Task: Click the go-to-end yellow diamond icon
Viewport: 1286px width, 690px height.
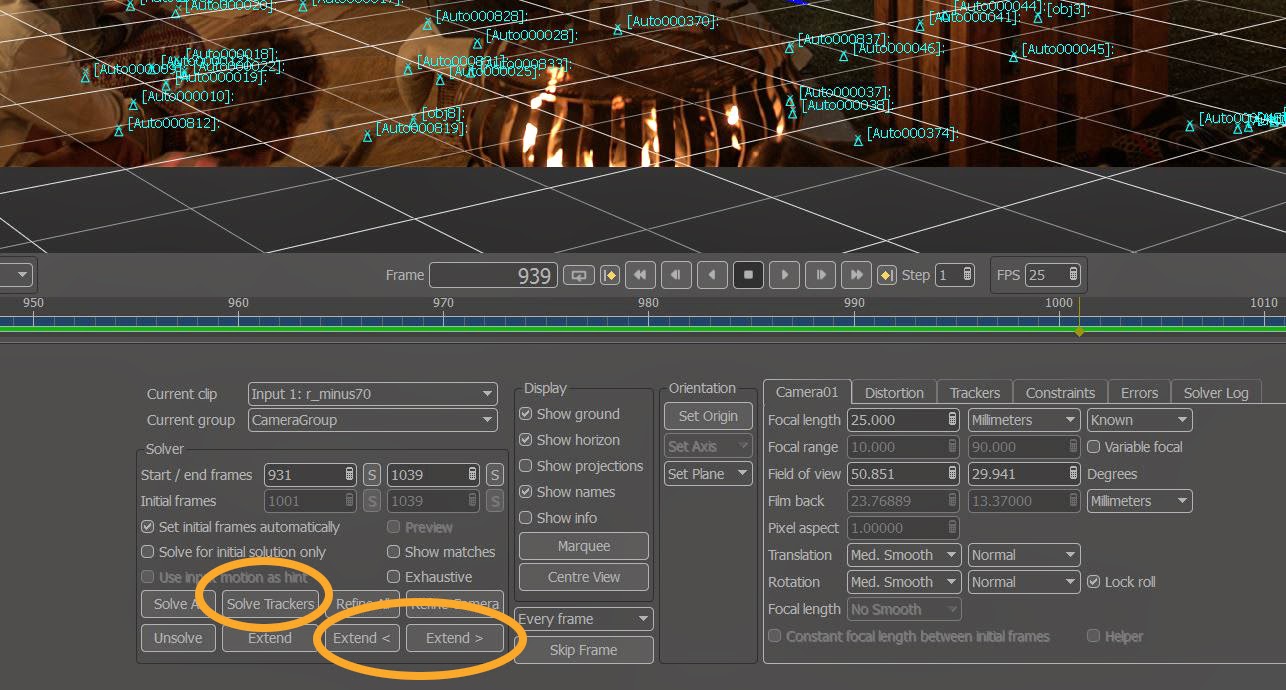Action: point(888,275)
